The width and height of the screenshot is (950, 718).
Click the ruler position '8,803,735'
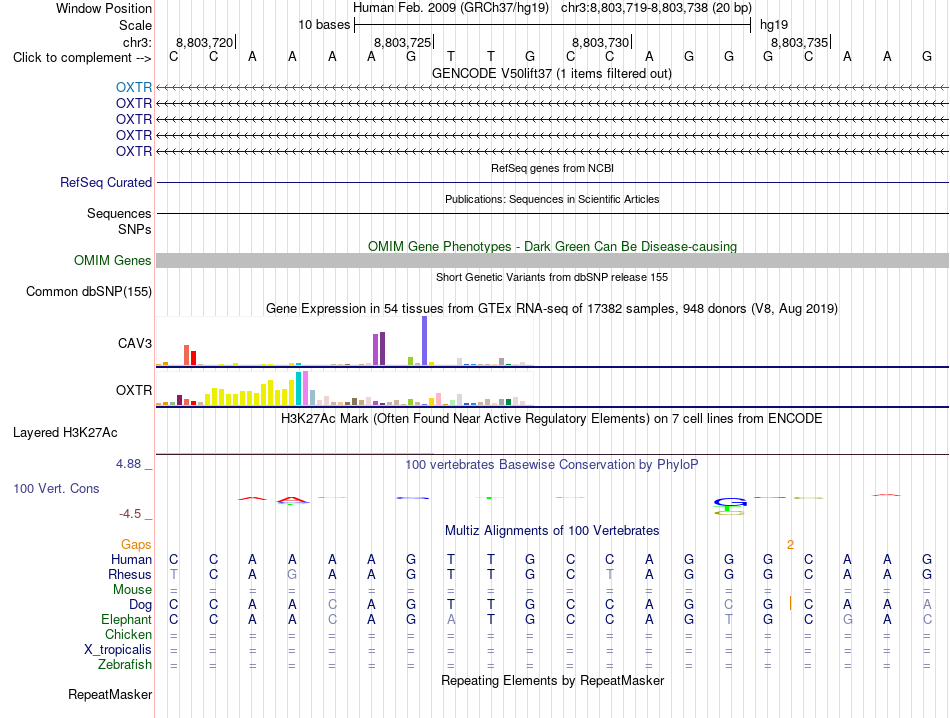(x=799, y=42)
